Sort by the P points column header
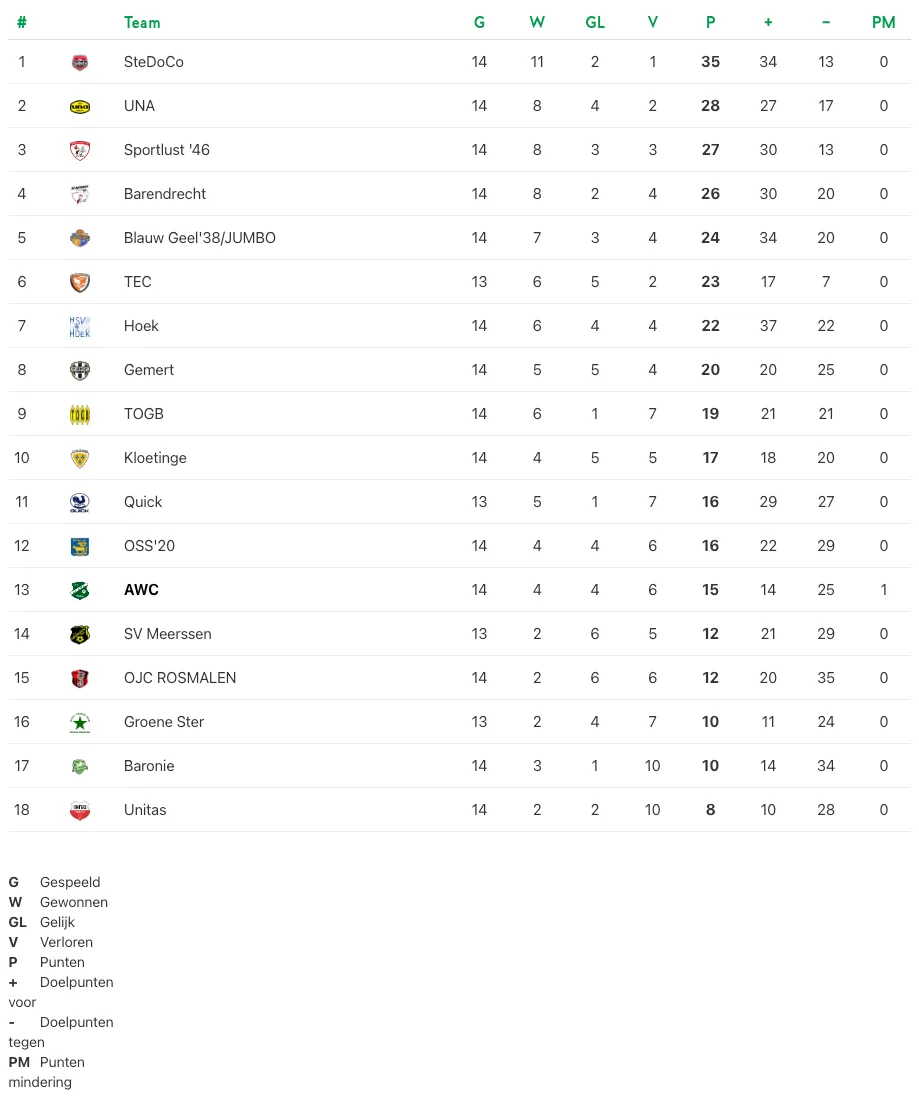 tap(710, 22)
